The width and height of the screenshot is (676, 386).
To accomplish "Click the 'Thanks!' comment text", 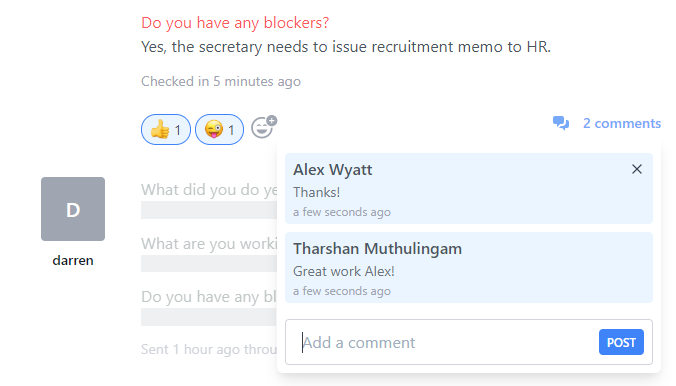I will click(x=316, y=192).
